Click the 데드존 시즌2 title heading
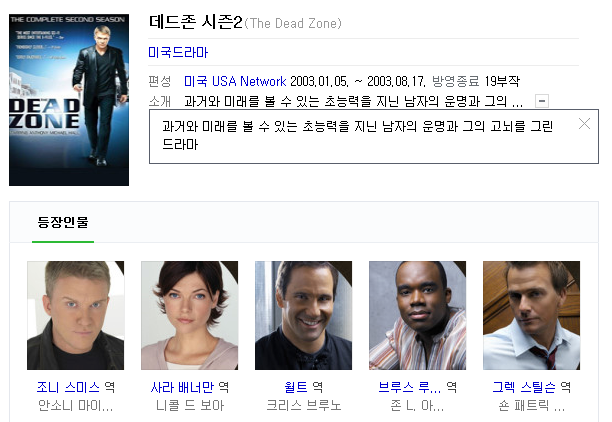The width and height of the screenshot is (612, 422). (x=196, y=22)
